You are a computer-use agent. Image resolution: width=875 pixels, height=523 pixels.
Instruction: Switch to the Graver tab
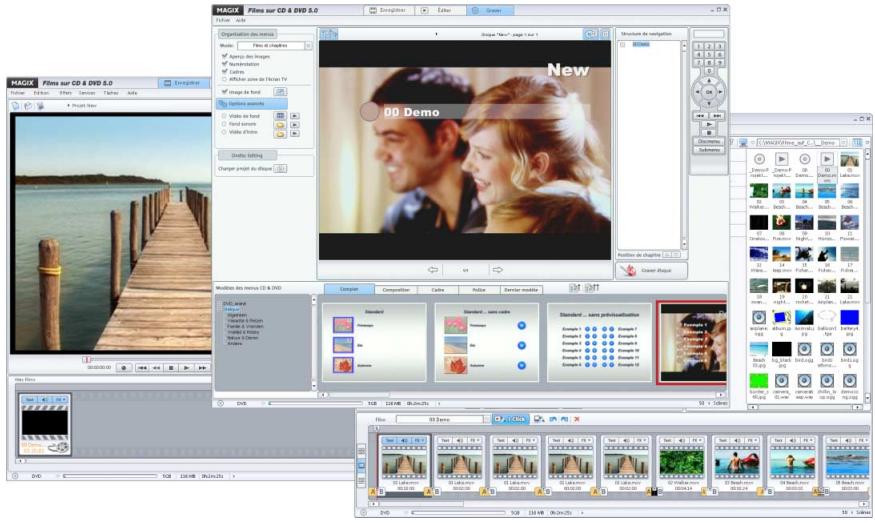coord(491,11)
